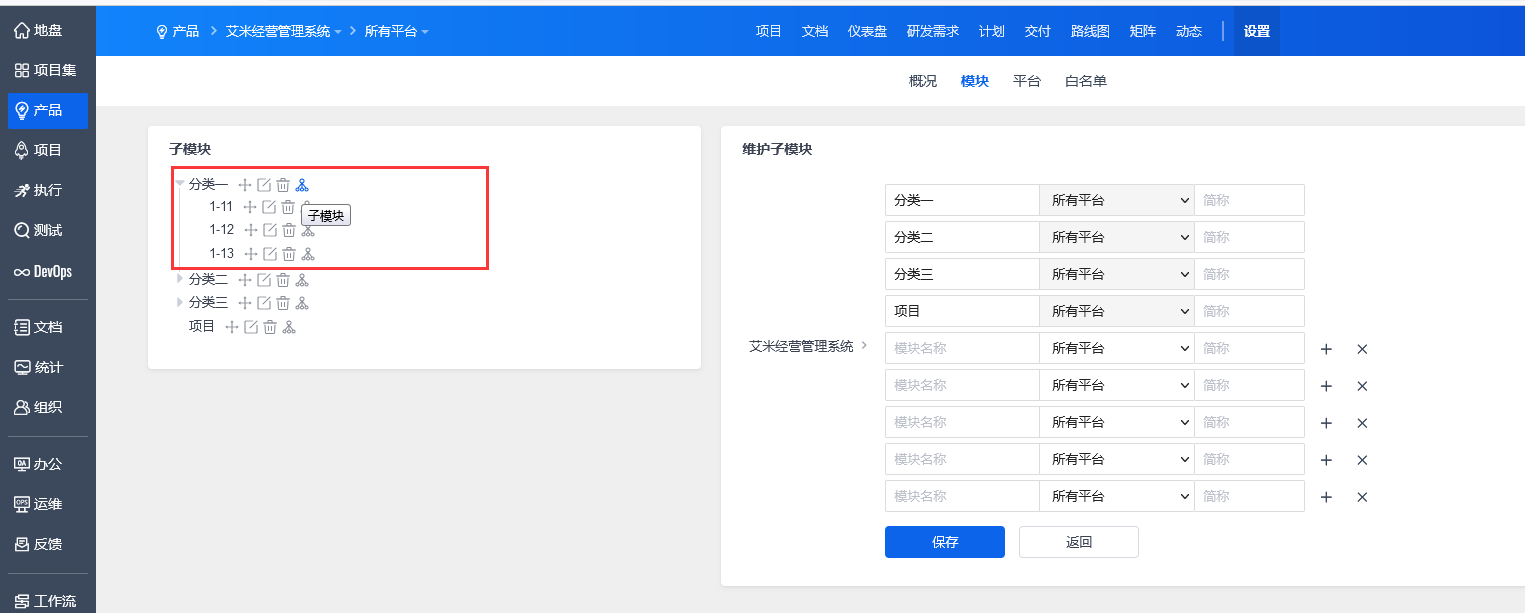The height and width of the screenshot is (613, 1525).
Task: Click the delete icon for module 1-12
Action: (288, 230)
